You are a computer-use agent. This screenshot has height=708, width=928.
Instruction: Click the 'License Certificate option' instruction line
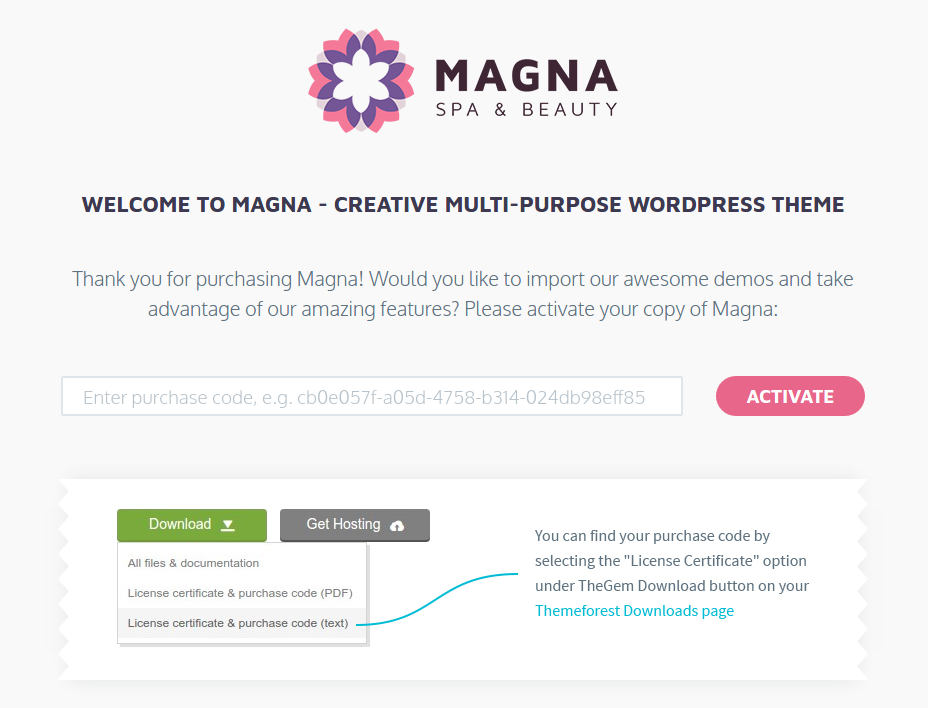click(671, 561)
